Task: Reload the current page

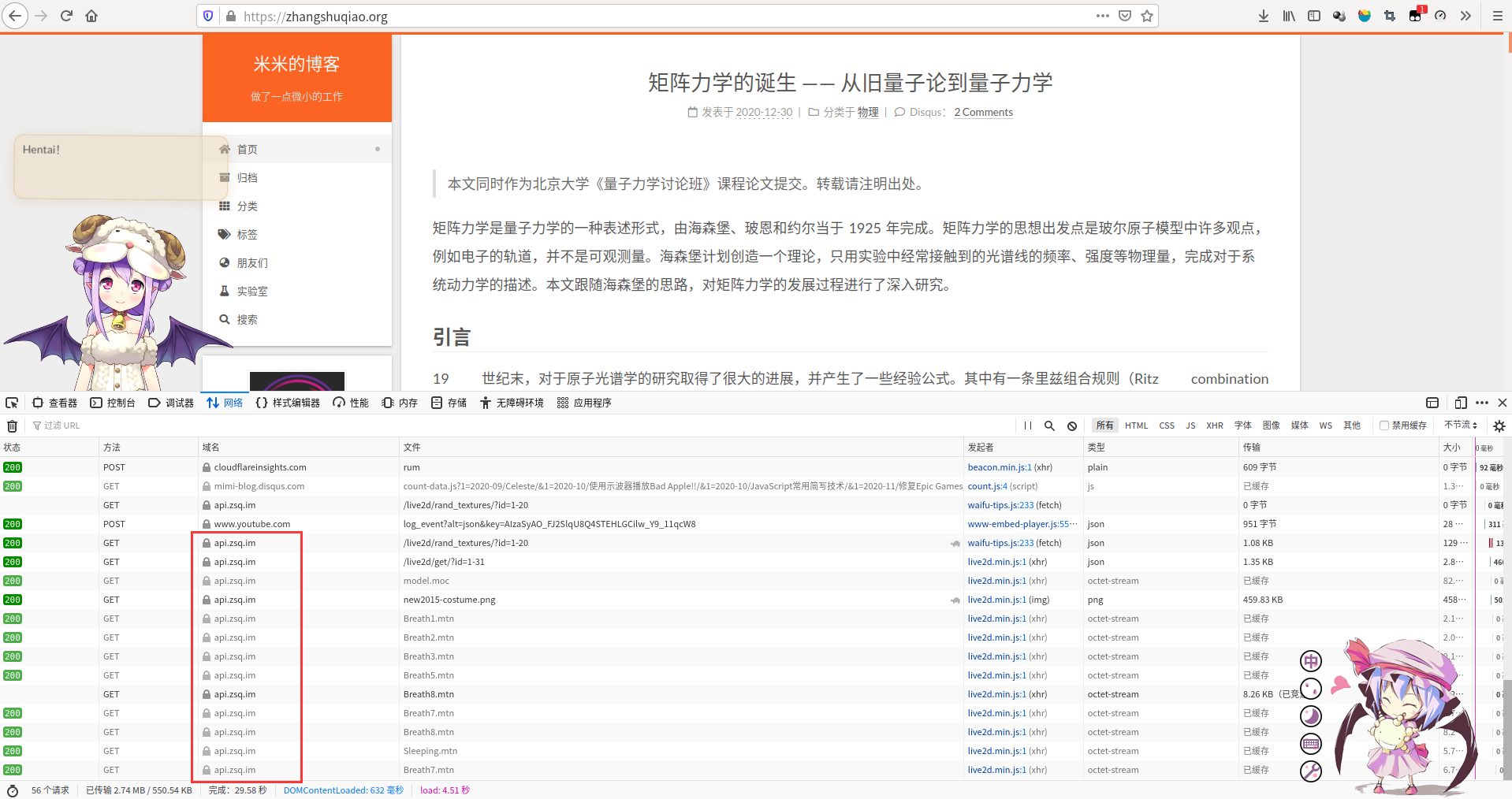Action: (66, 16)
